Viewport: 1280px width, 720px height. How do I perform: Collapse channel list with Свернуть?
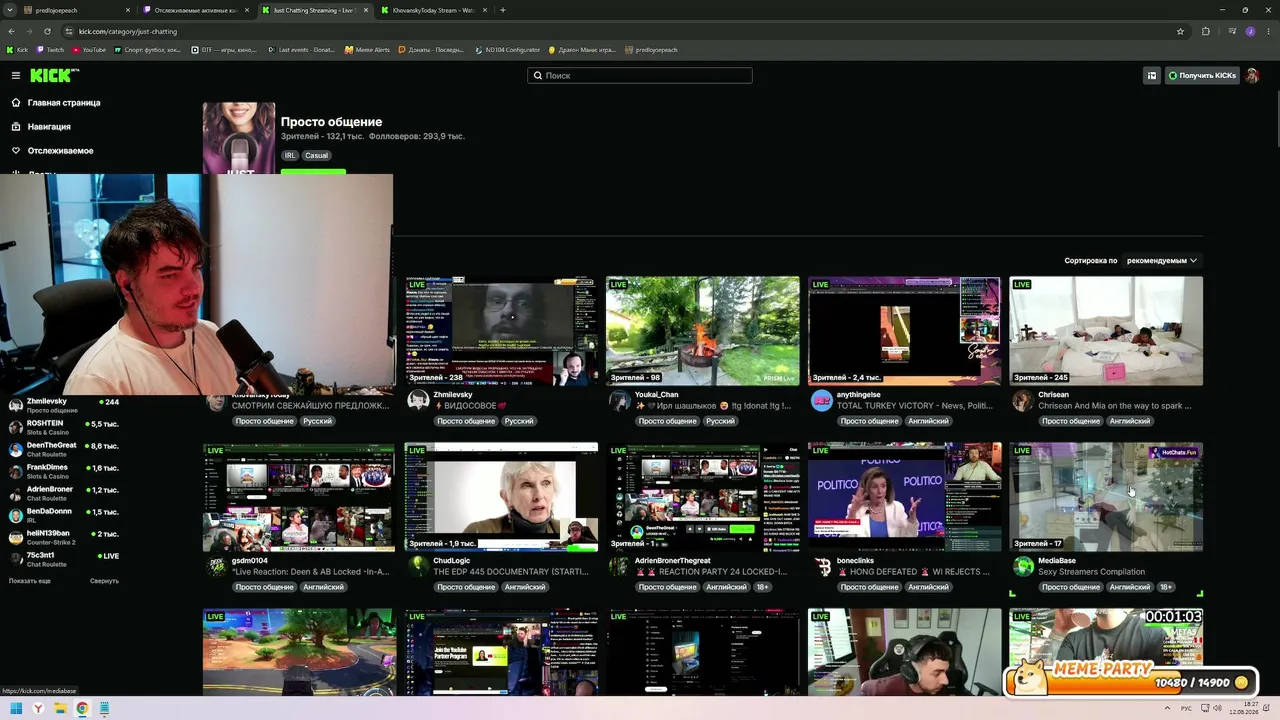104,581
